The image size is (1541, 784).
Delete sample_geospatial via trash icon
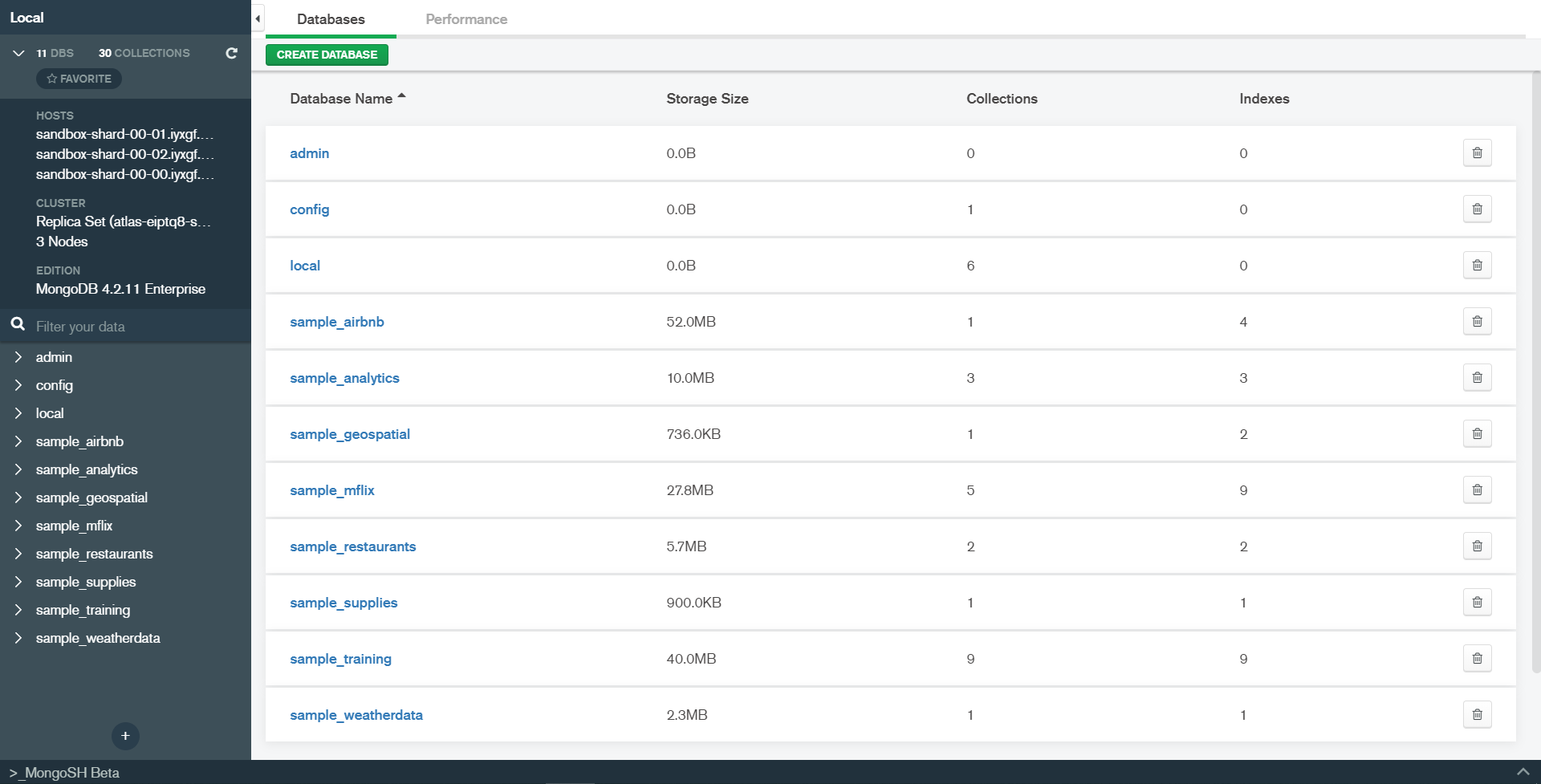click(1477, 434)
